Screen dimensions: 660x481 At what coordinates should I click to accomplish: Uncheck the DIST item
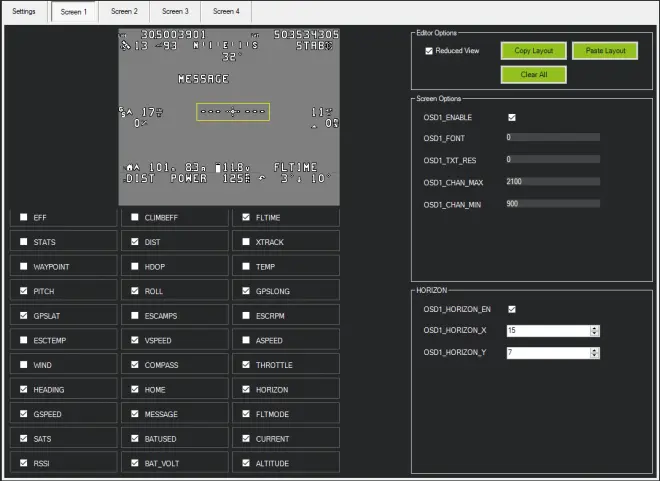tap(135, 242)
